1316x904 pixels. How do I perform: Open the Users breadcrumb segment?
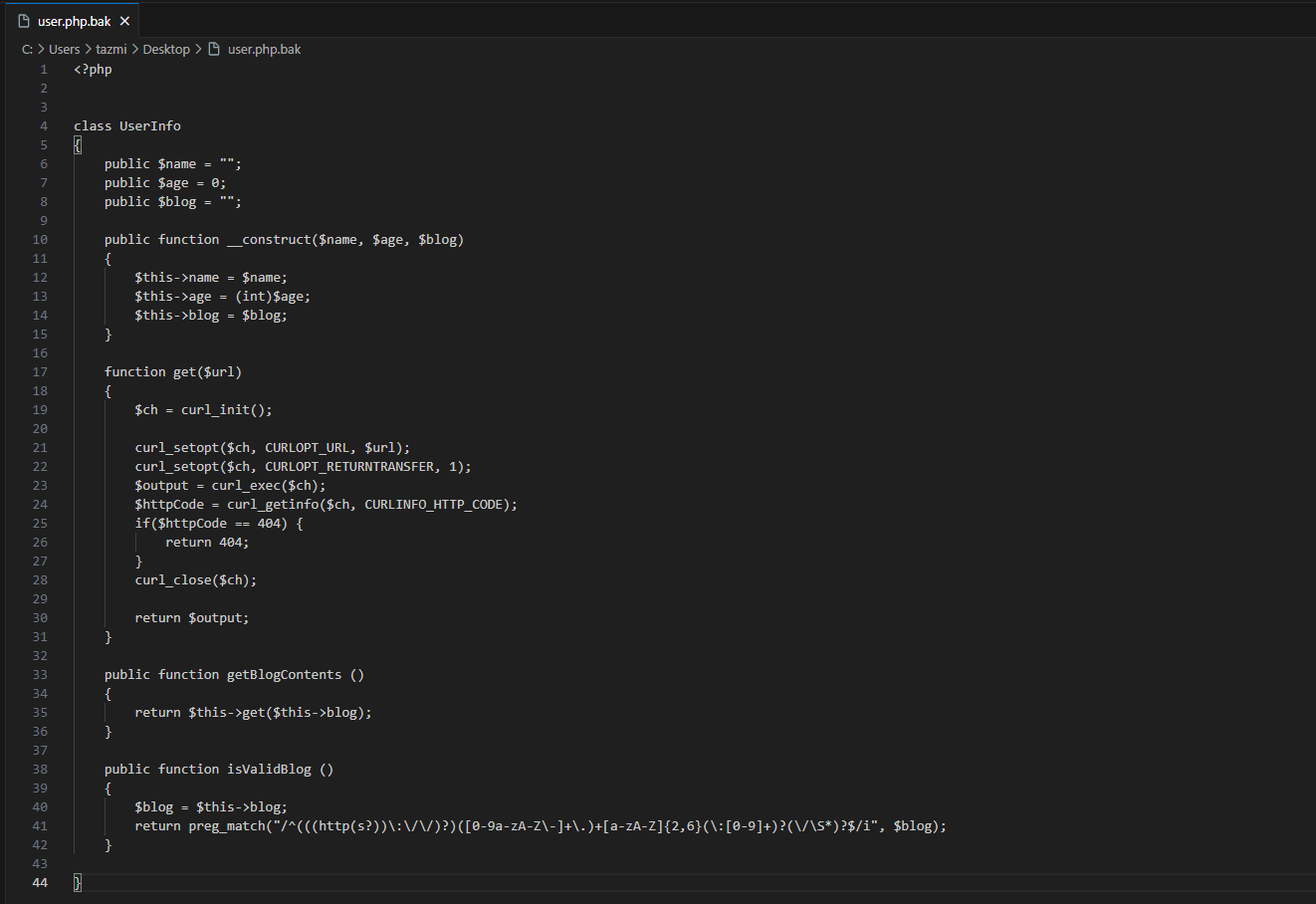click(65, 49)
